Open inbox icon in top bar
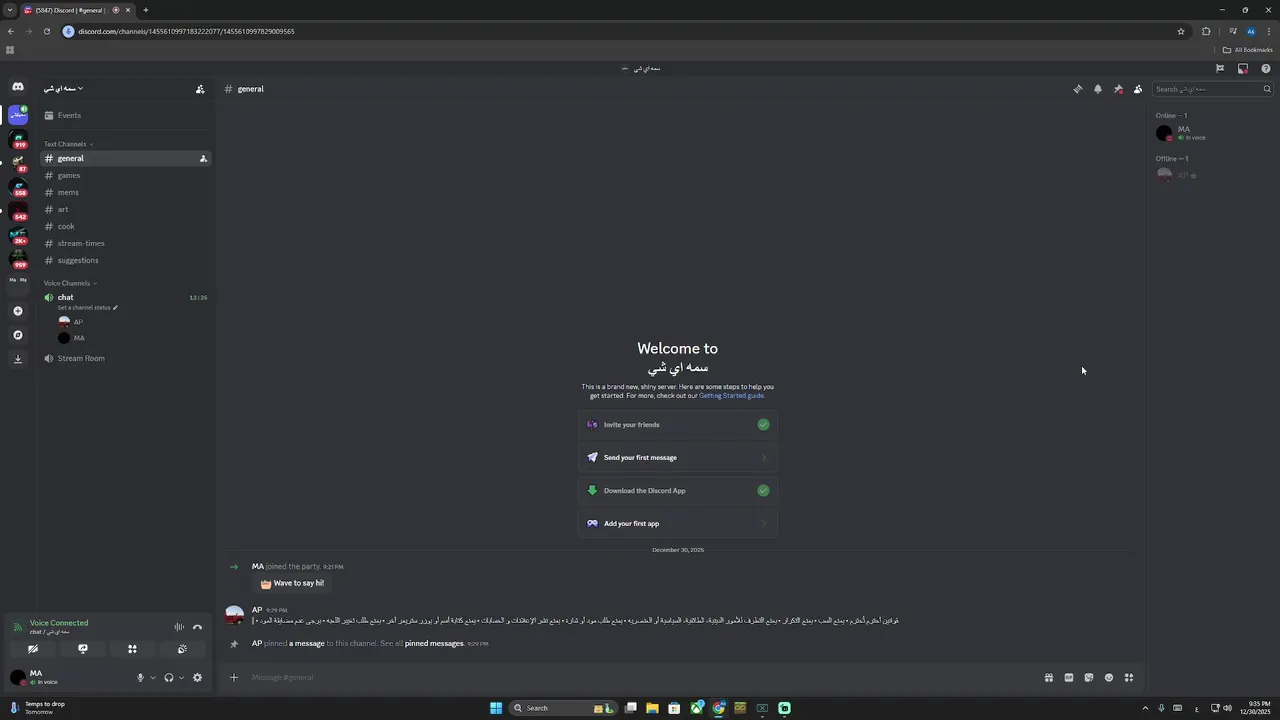The image size is (1280, 720). click(1243, 69)
